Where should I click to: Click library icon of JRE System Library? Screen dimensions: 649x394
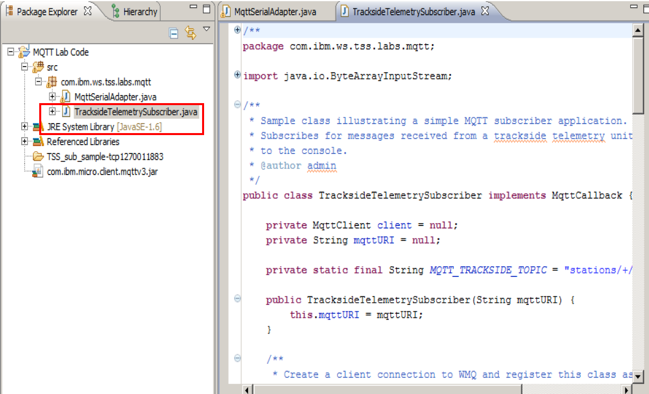click(38, 127)
